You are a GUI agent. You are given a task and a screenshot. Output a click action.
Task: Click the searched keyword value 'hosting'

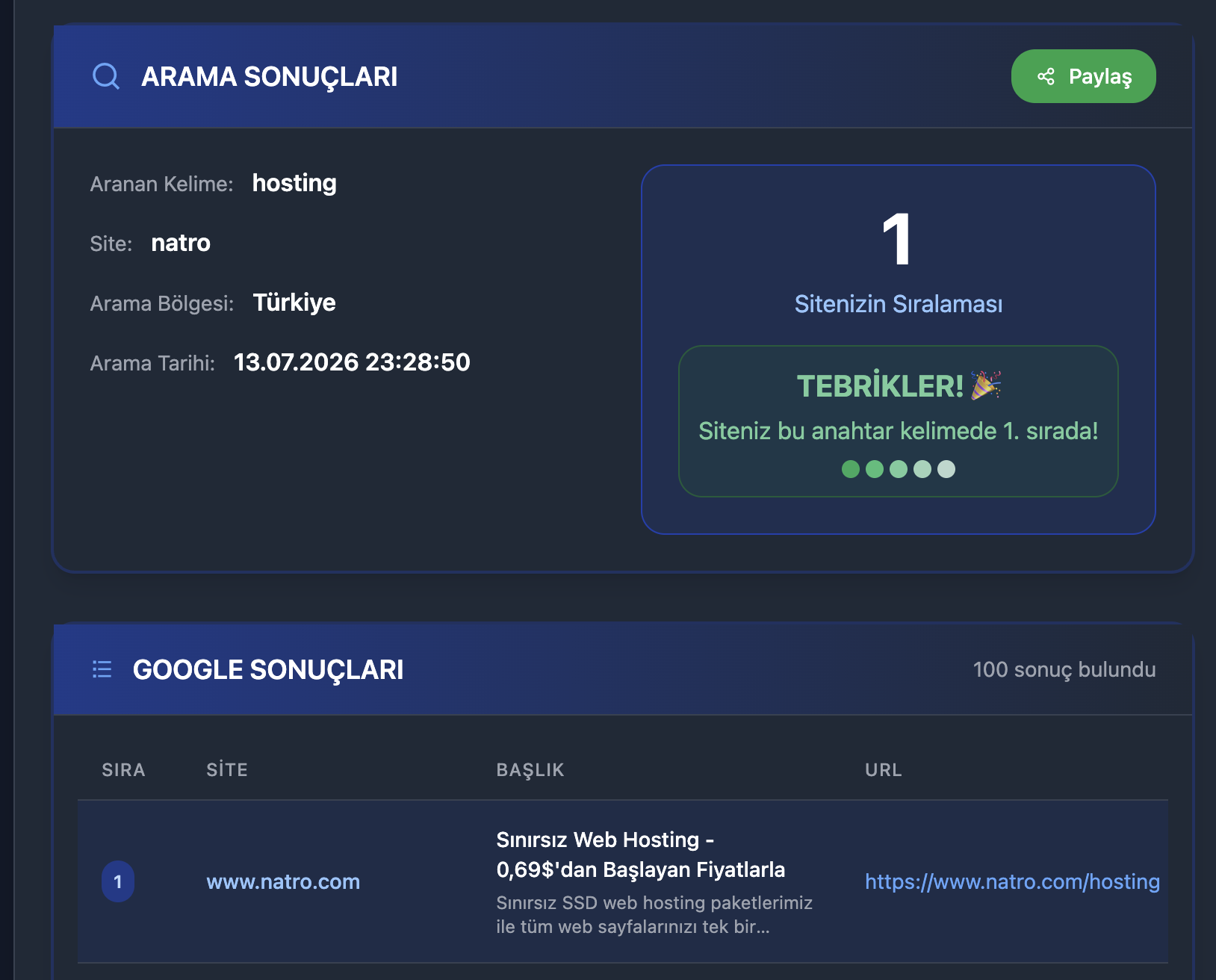coord(294,183)
